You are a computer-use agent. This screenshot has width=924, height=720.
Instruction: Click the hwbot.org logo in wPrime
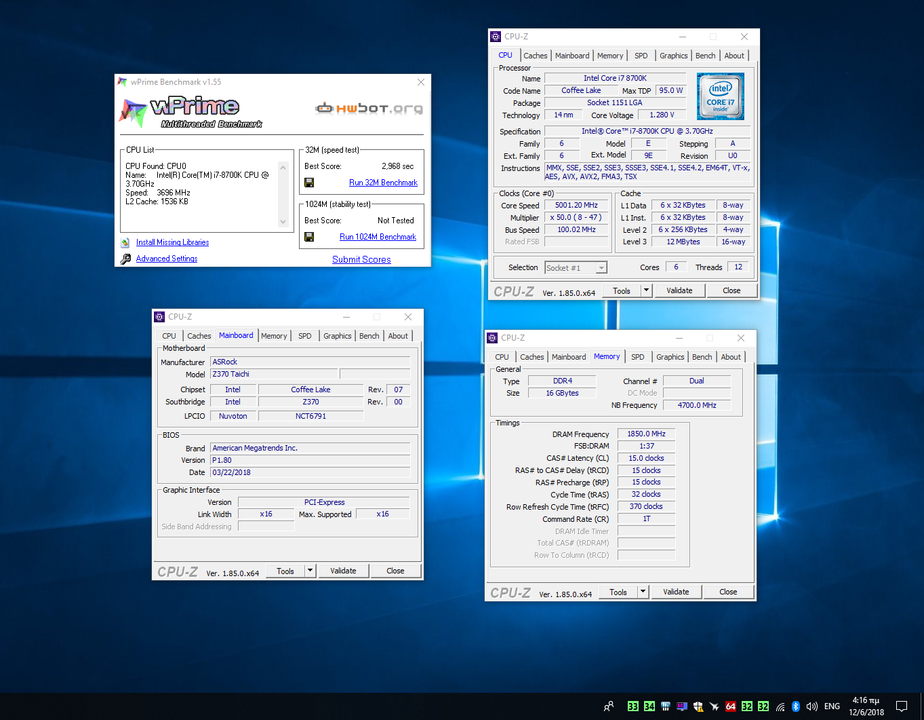[x=369, y=108]
